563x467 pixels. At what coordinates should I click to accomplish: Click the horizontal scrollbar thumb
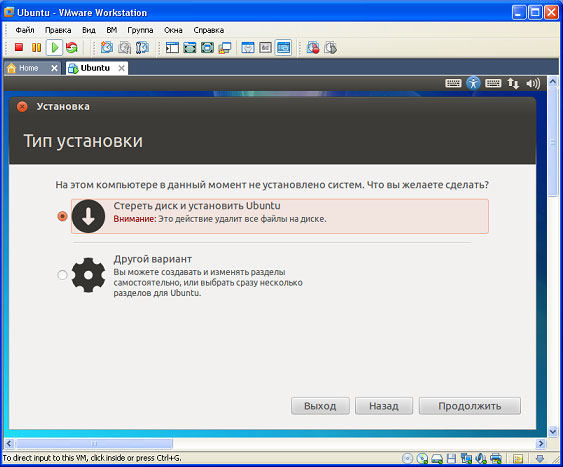94,444
